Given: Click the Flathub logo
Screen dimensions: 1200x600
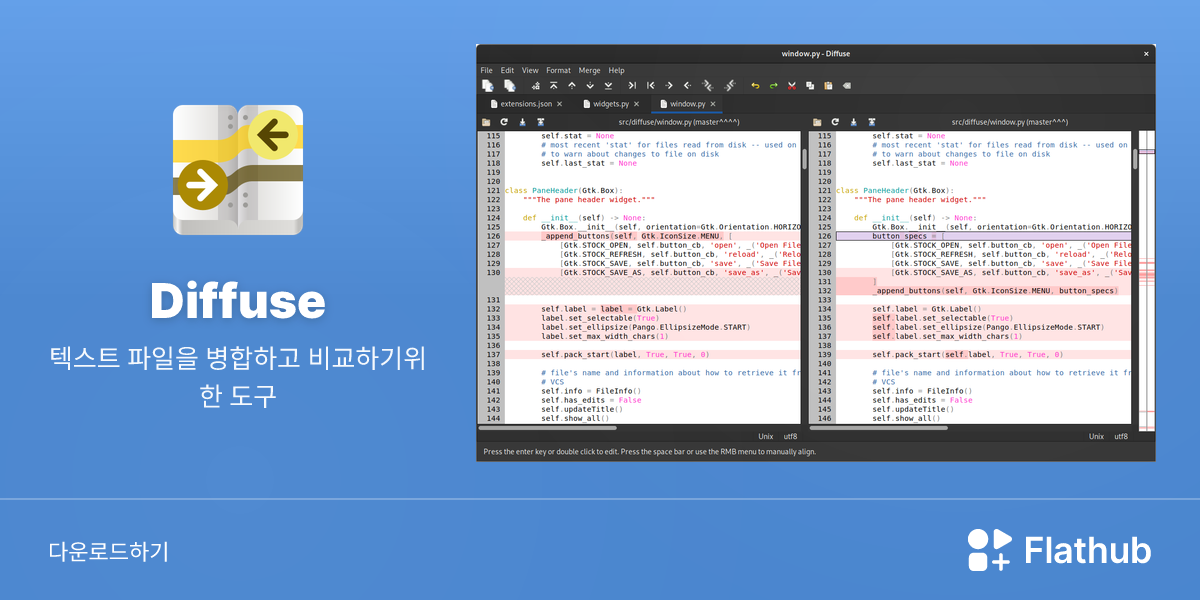Looking at the screenshot, I should (x=1059, y=550).
